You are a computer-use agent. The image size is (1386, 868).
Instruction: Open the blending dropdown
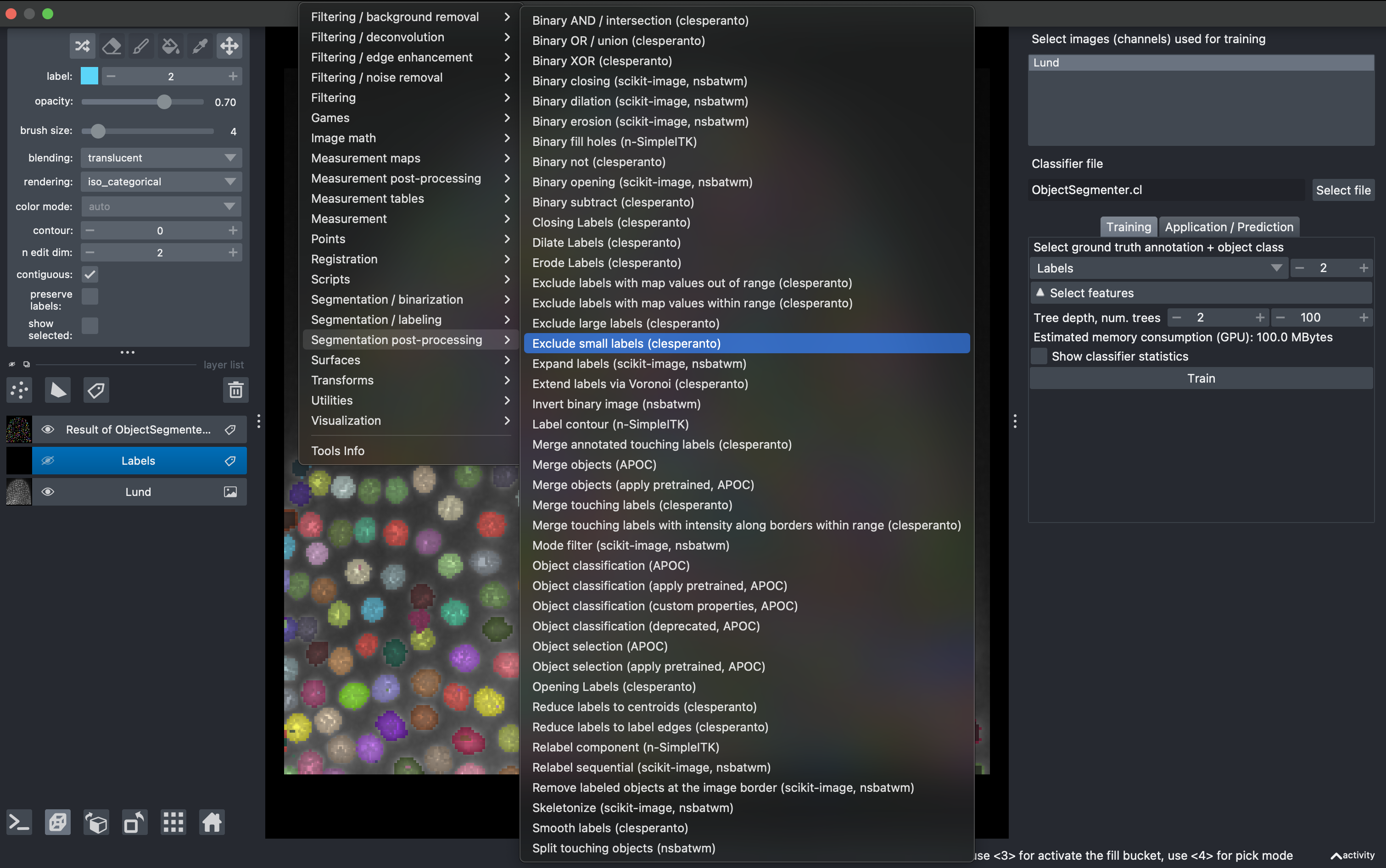161,157
